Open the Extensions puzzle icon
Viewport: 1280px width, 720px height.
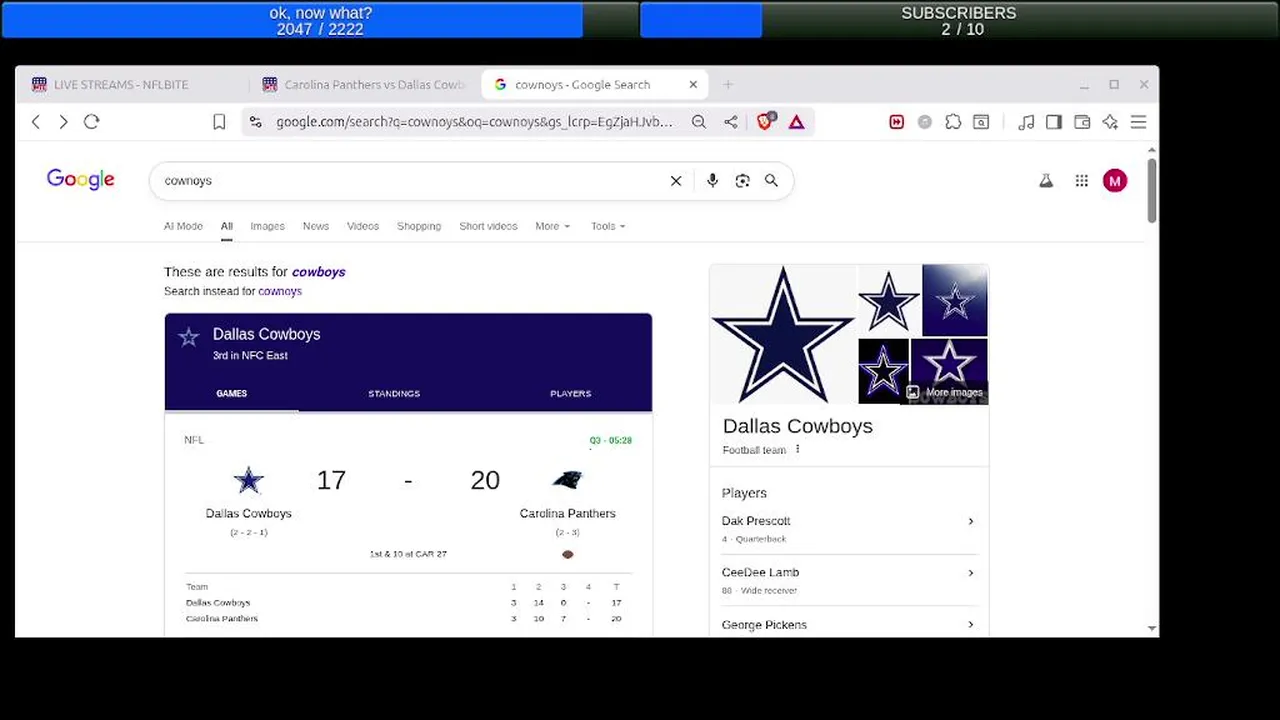point(953,122)
